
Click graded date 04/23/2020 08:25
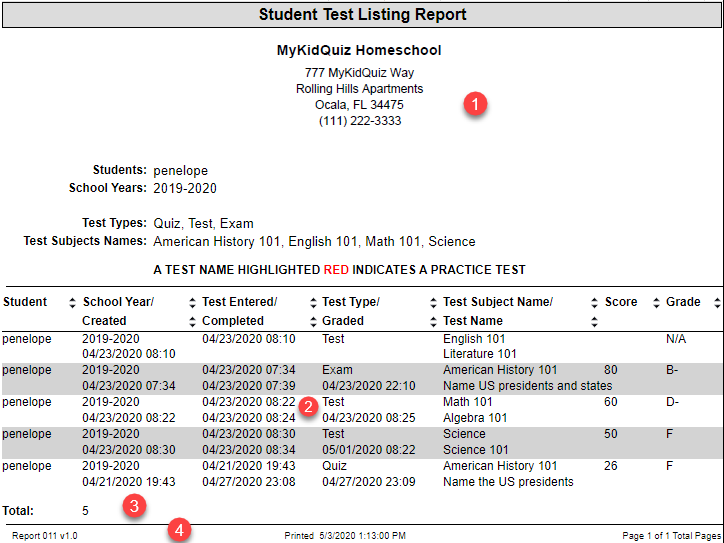click(369, 418)
